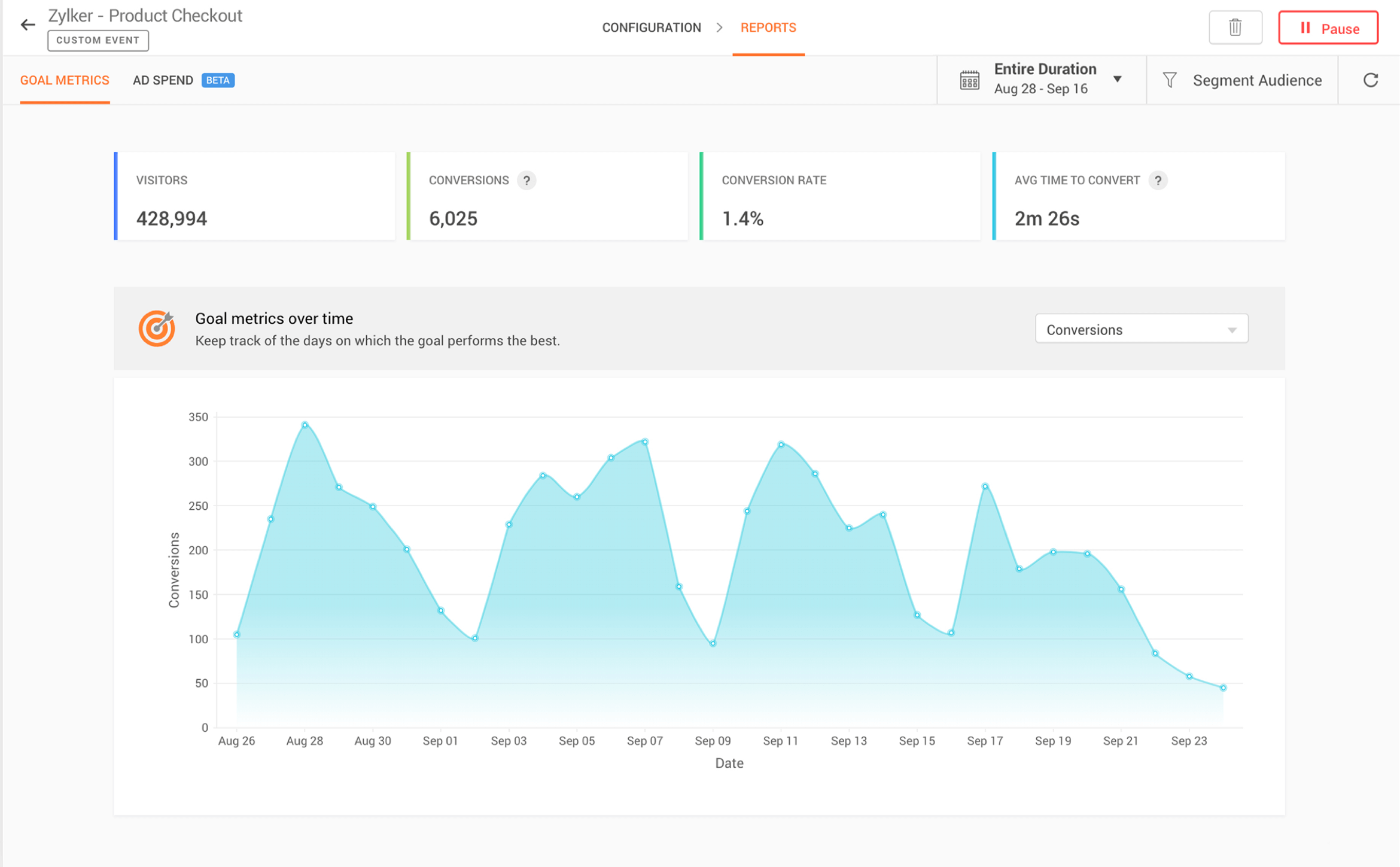Viewport: 1400px width, 867px height.
Task: Click the refresh icon top right
Action: (x=1370, y=80)
